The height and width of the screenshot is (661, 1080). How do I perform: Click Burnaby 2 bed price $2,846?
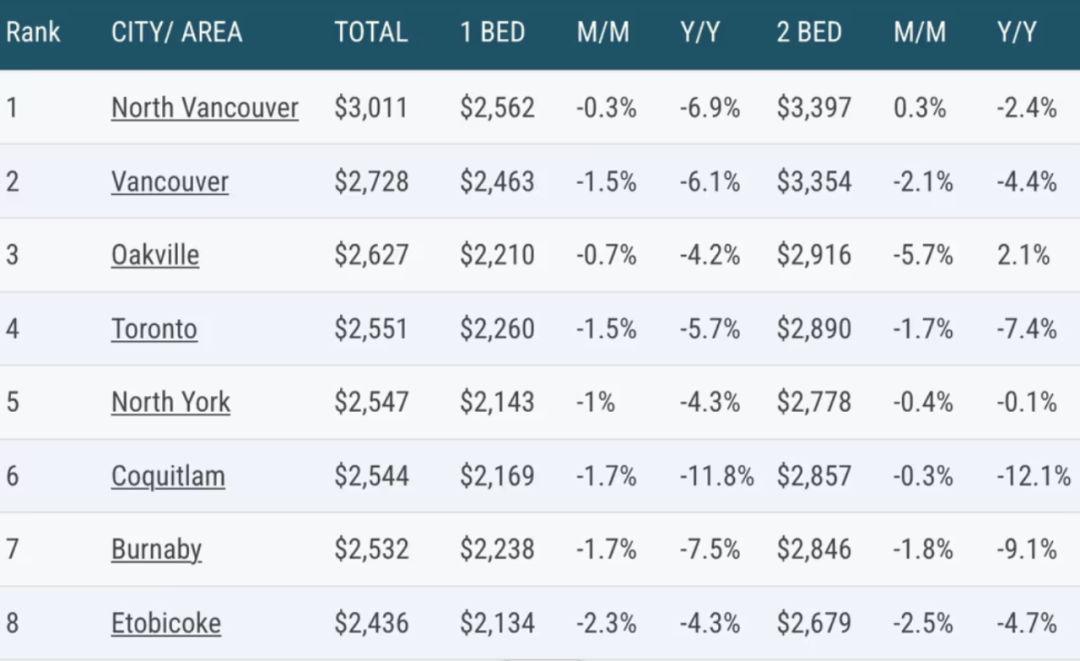click(x=814, y=549)
